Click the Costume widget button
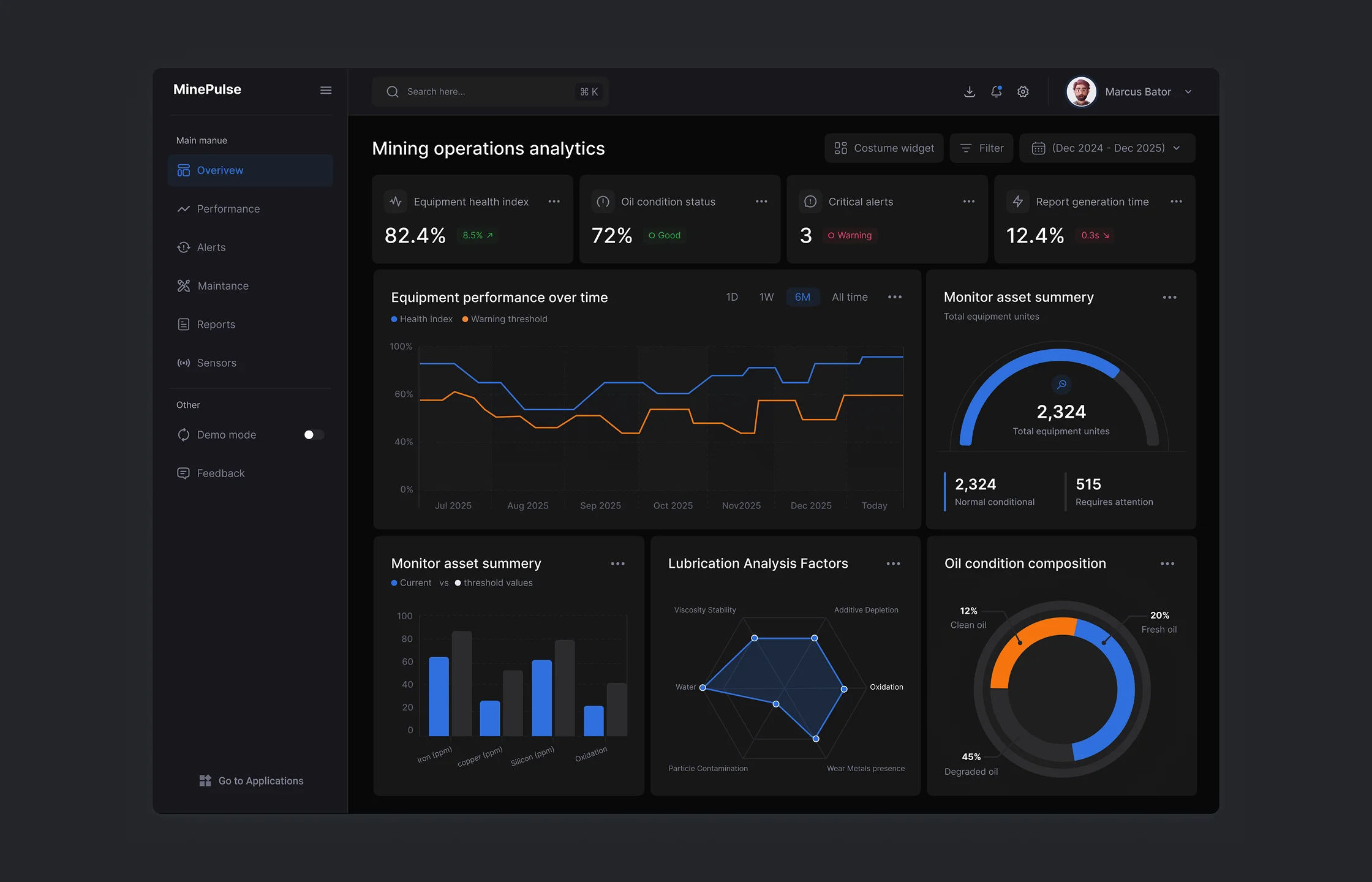The width and height of the screenshot is (1372, 882). (884, 148)
